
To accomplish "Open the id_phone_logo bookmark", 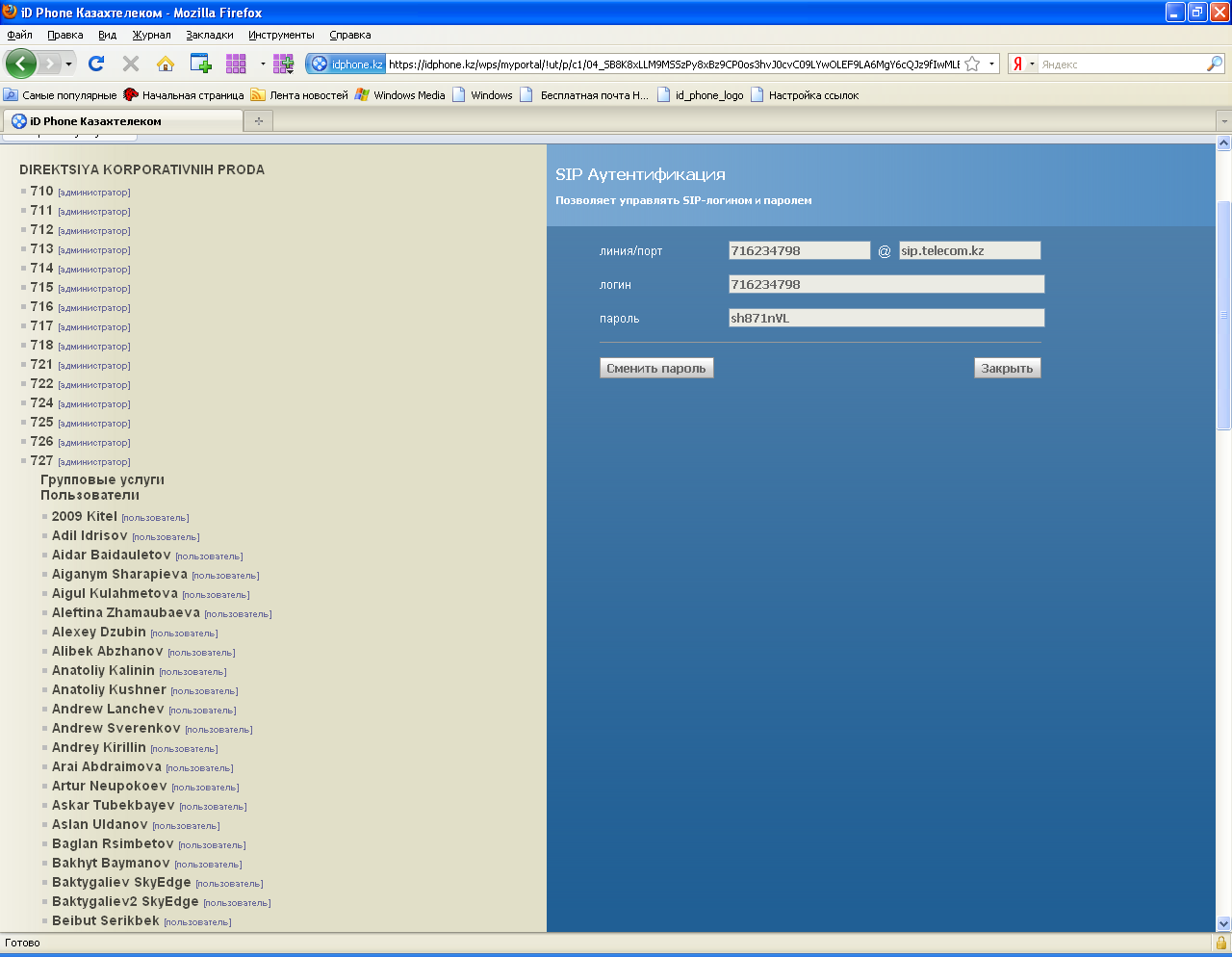I will 701,95.
